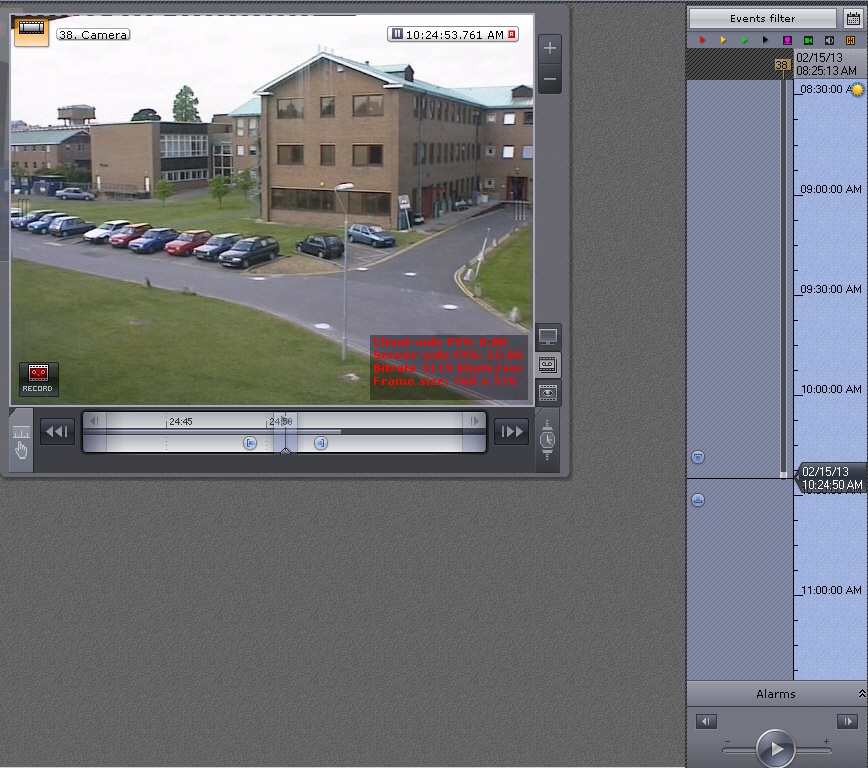
Task: Open the calendar next to Events filter
Action: 852,18
